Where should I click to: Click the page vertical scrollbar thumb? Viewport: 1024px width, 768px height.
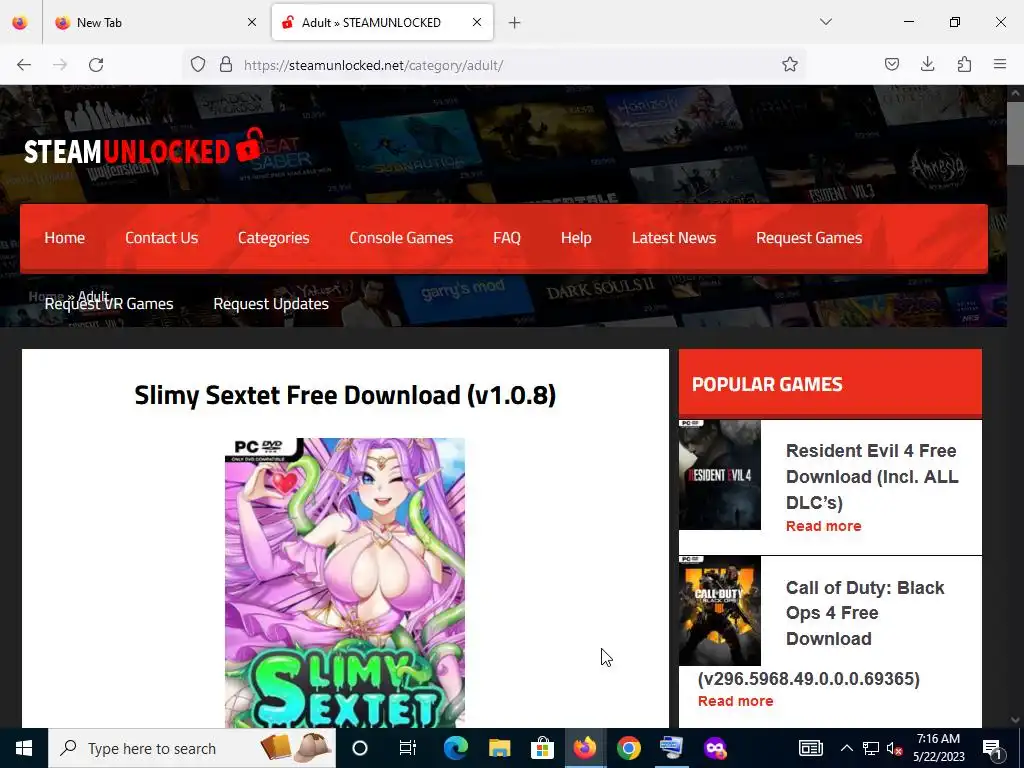[1016, 133]
